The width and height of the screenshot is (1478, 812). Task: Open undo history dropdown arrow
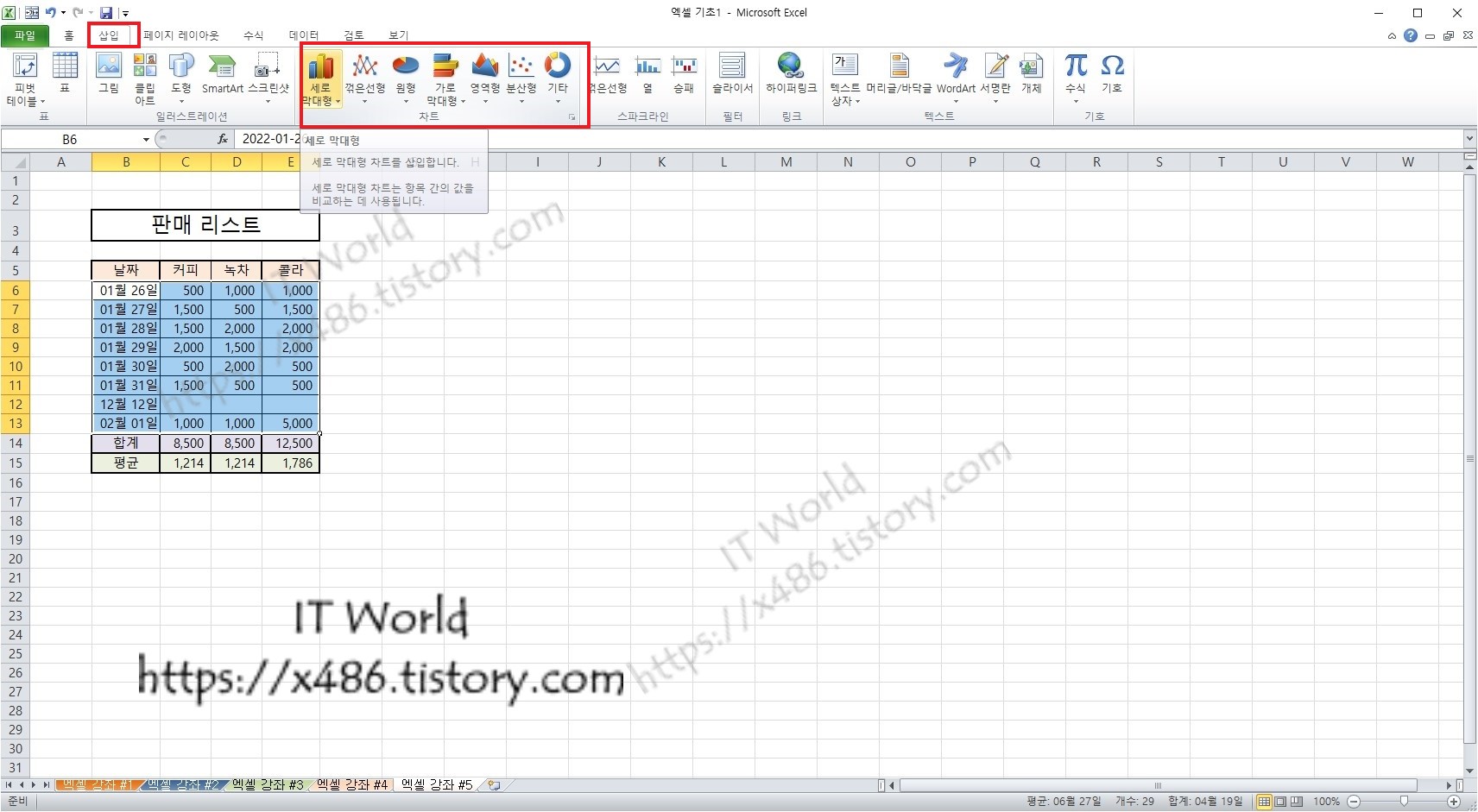click(63, 13)
